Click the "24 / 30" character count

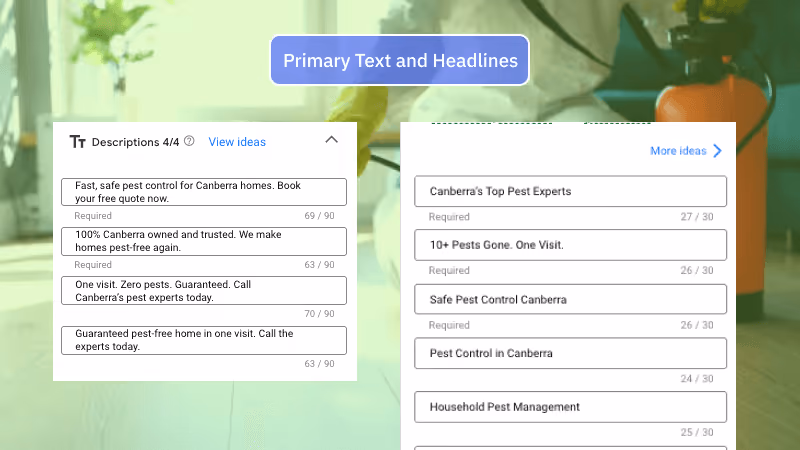pyautogui.click(x=697, y=379)
